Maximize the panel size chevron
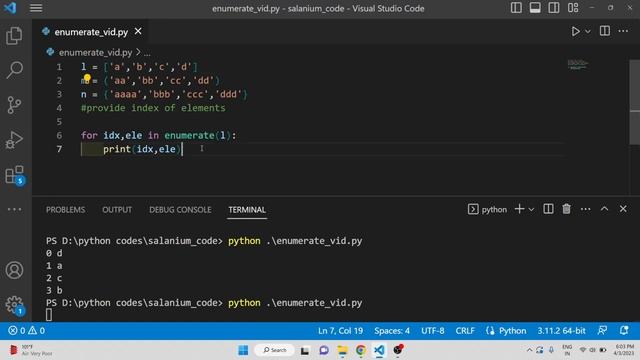The image size is (640, 360). [604, 209]
